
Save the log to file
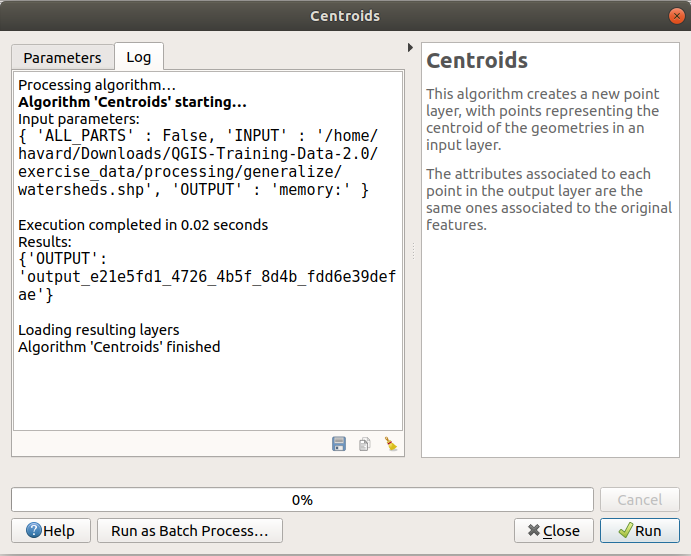click(340, 444)
